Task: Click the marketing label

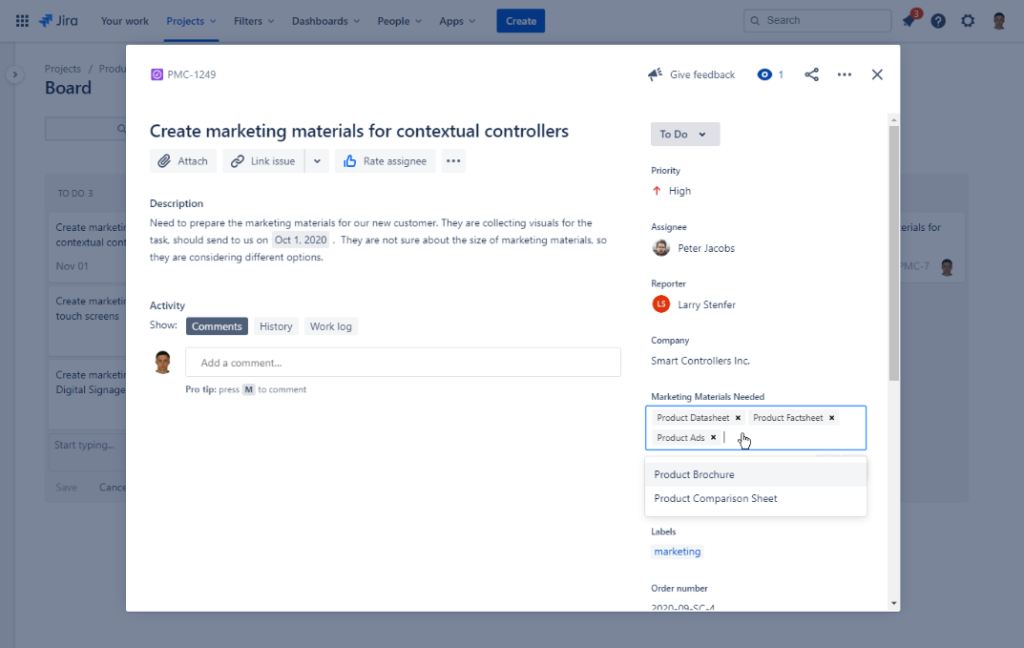Action: point(677,551)
